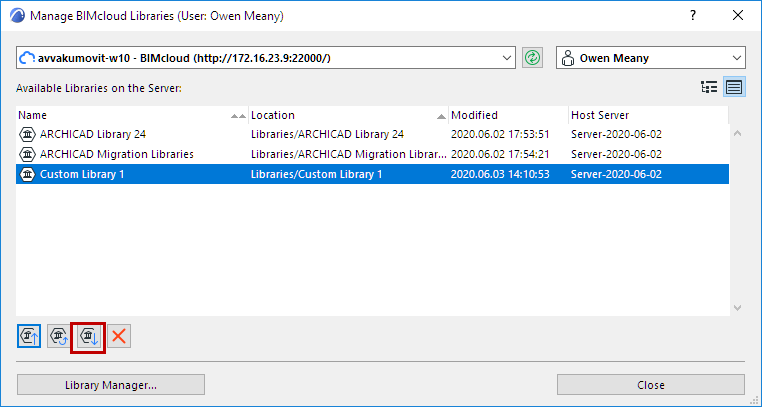Click the question mark help button in title bar
Screen dimensions: 762x407
point(693,16)
